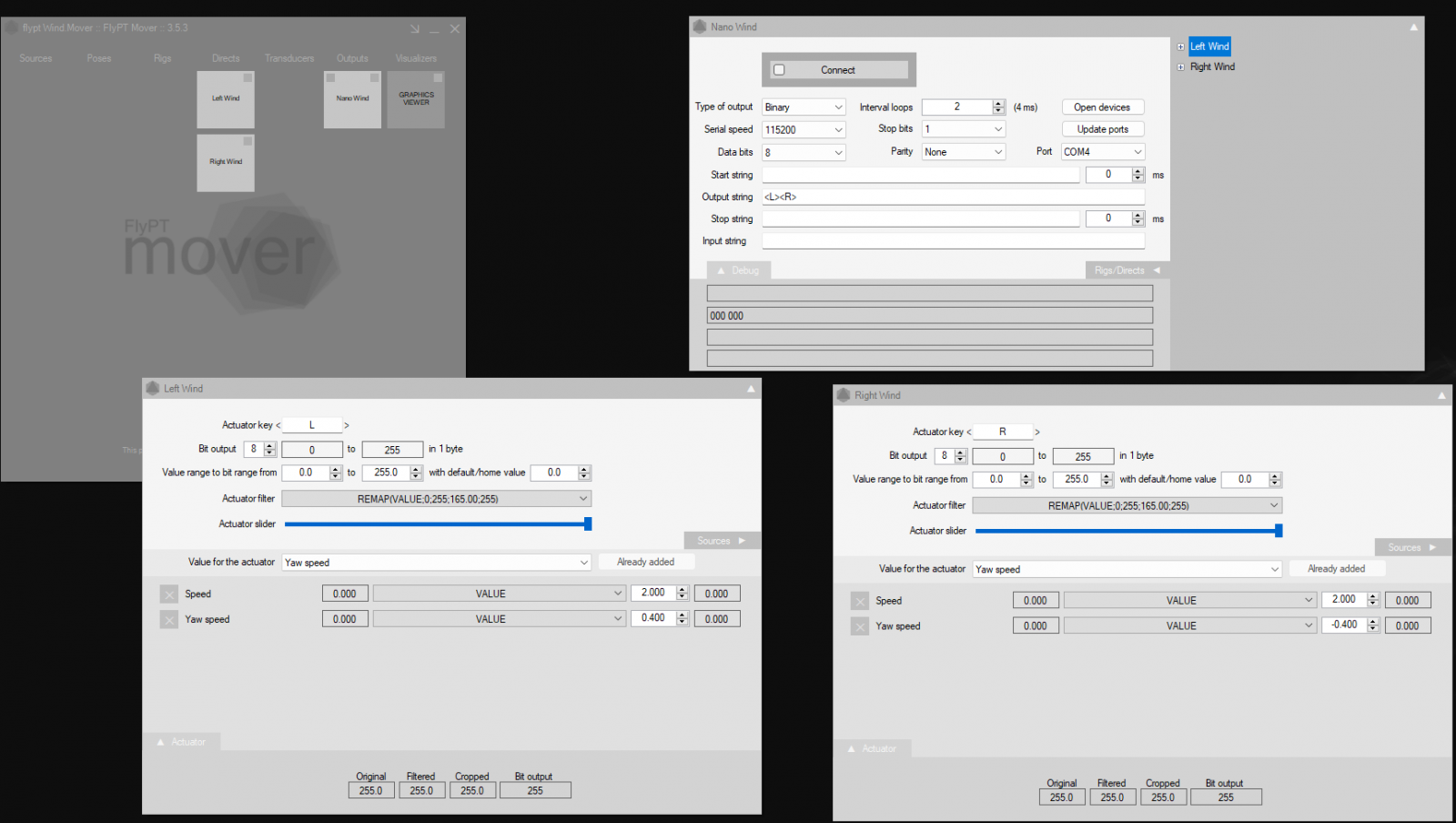Click the Open devices button

1102,107
